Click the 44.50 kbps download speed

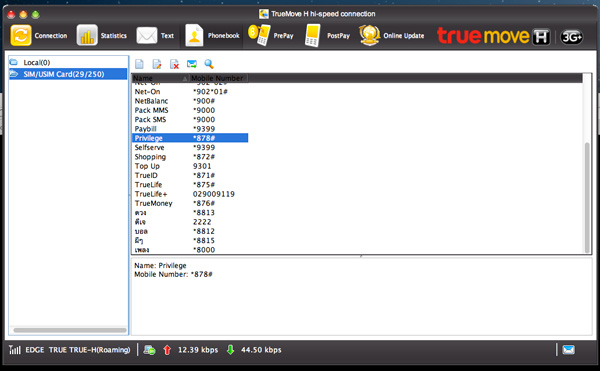click(261, 350)
